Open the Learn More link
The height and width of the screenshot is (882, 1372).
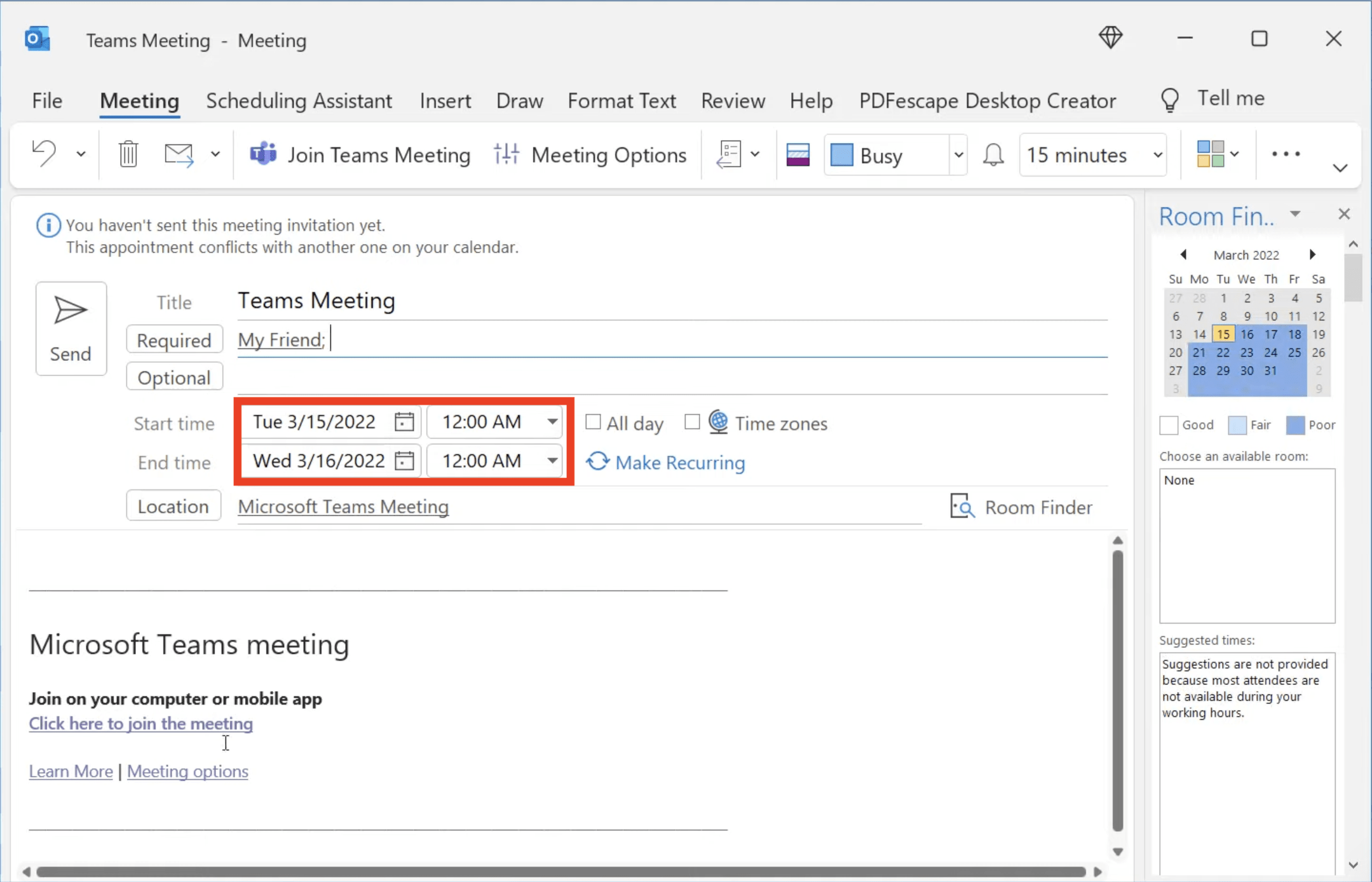71,771
